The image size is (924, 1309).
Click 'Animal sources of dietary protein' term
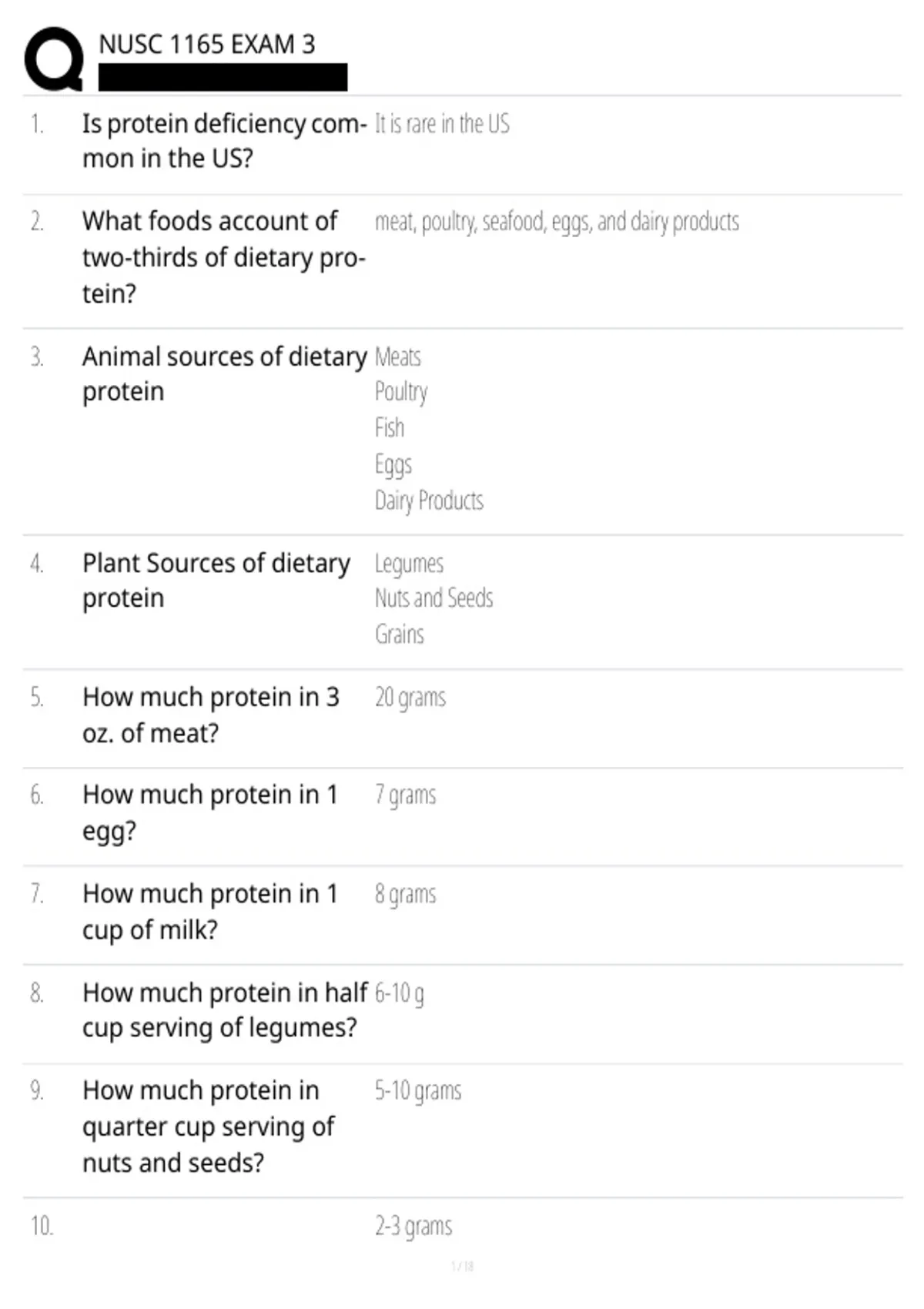[x=223, y=374]
